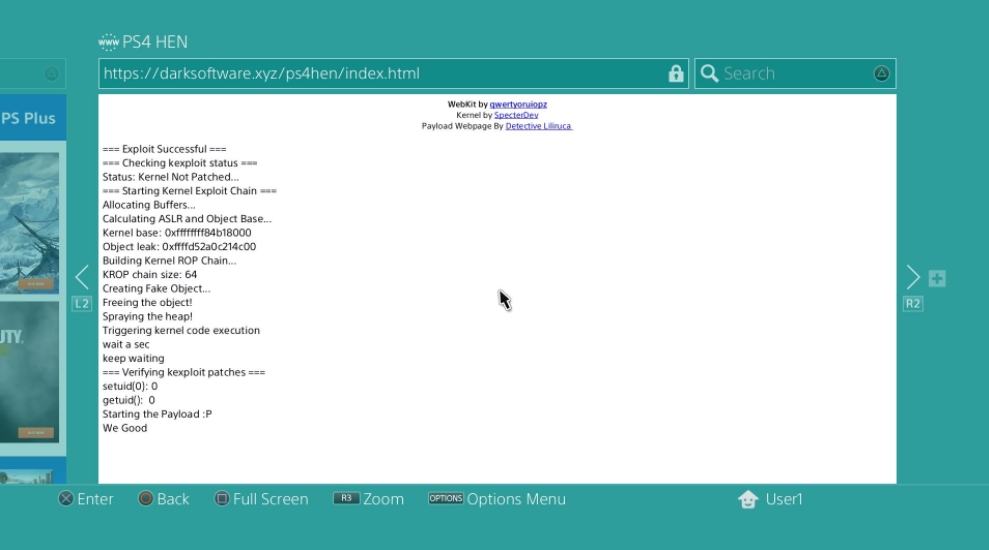
Task: Click the www globe icon beside PS4 HEN
Action: pyautogui.click(x=108, y=42)
